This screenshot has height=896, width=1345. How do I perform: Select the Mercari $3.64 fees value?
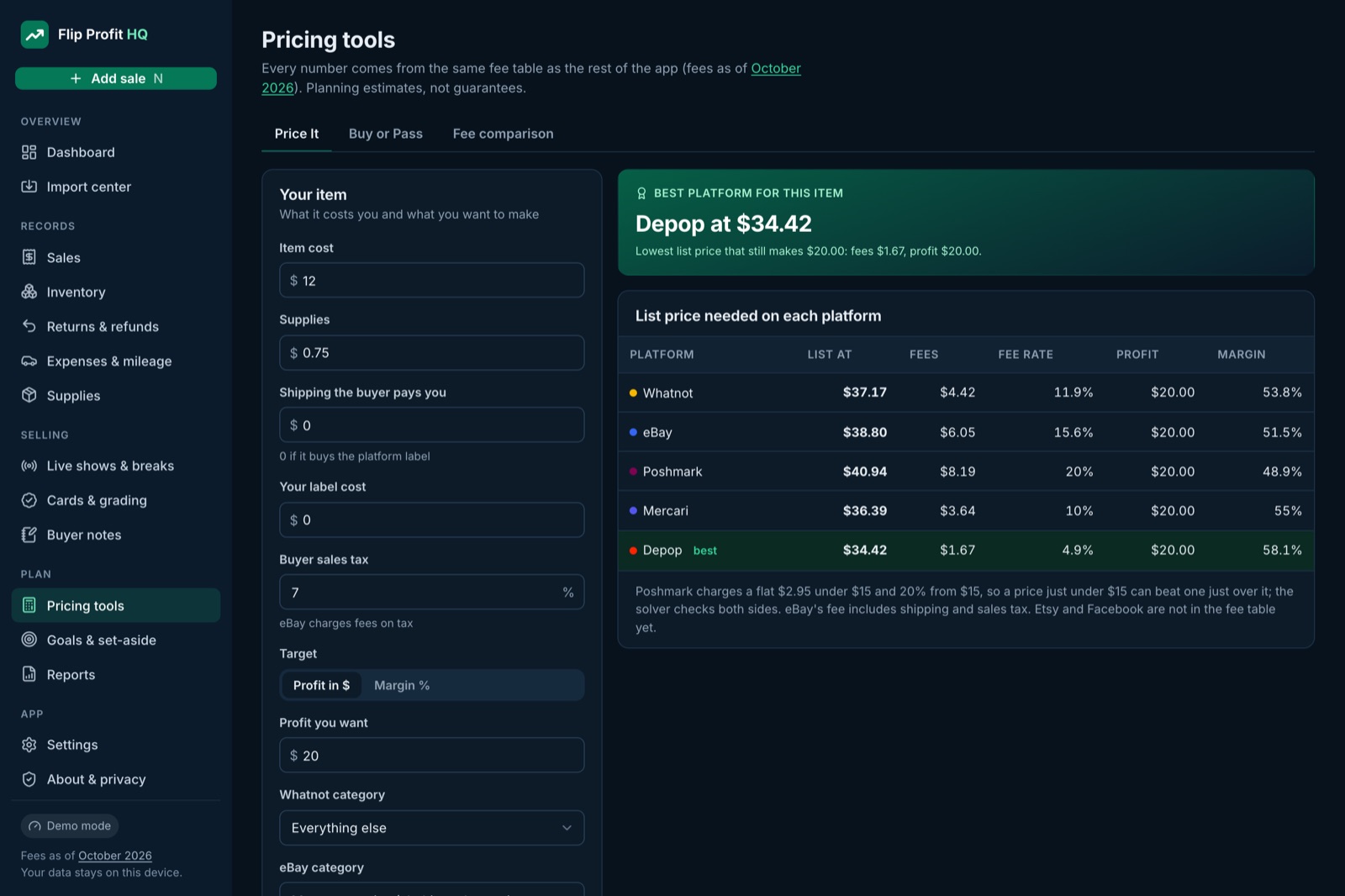[x=957, y=511]
